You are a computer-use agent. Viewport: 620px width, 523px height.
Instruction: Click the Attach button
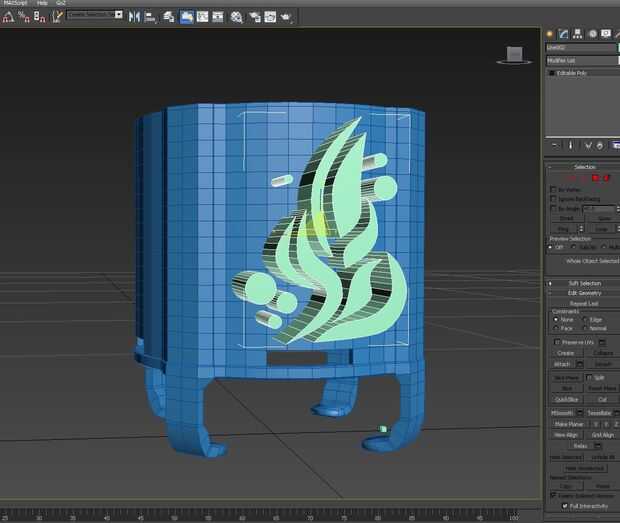click(x=563, y=364)
